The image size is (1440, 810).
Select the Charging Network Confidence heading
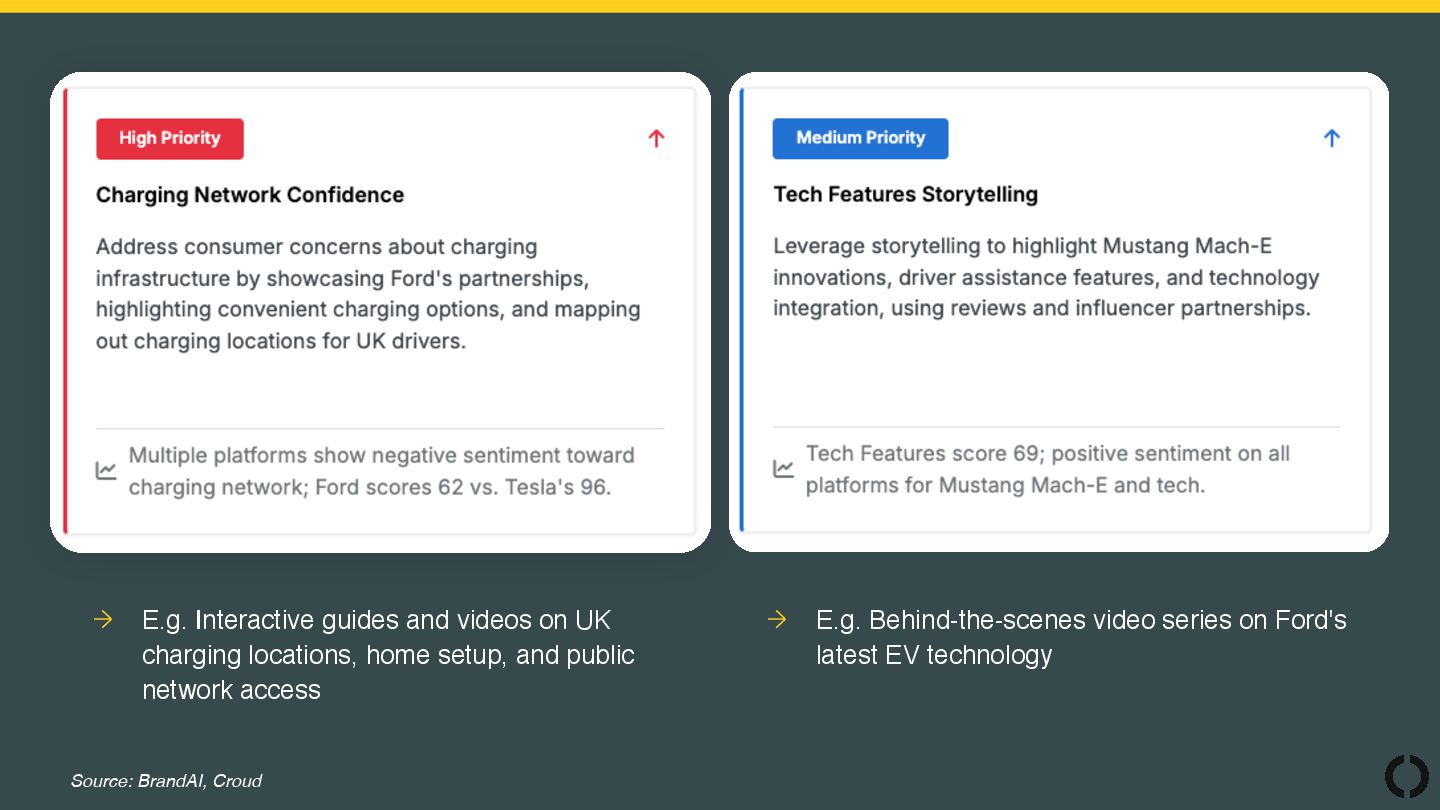tap(250, 195)
